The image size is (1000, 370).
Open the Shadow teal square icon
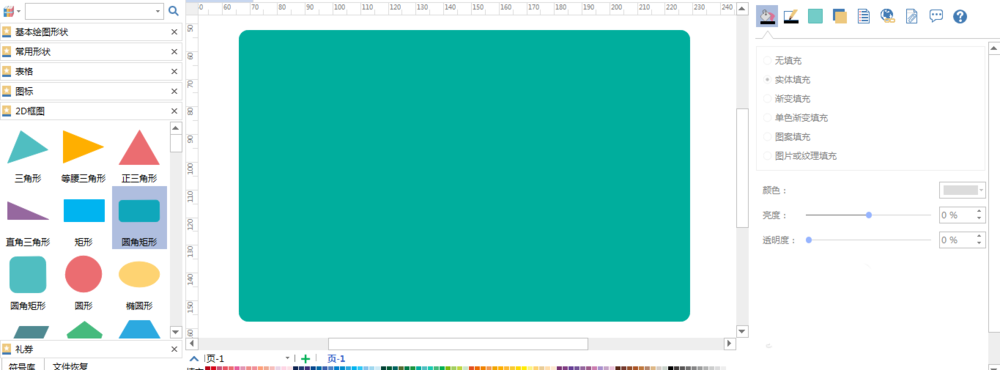(x=815, y=16)
